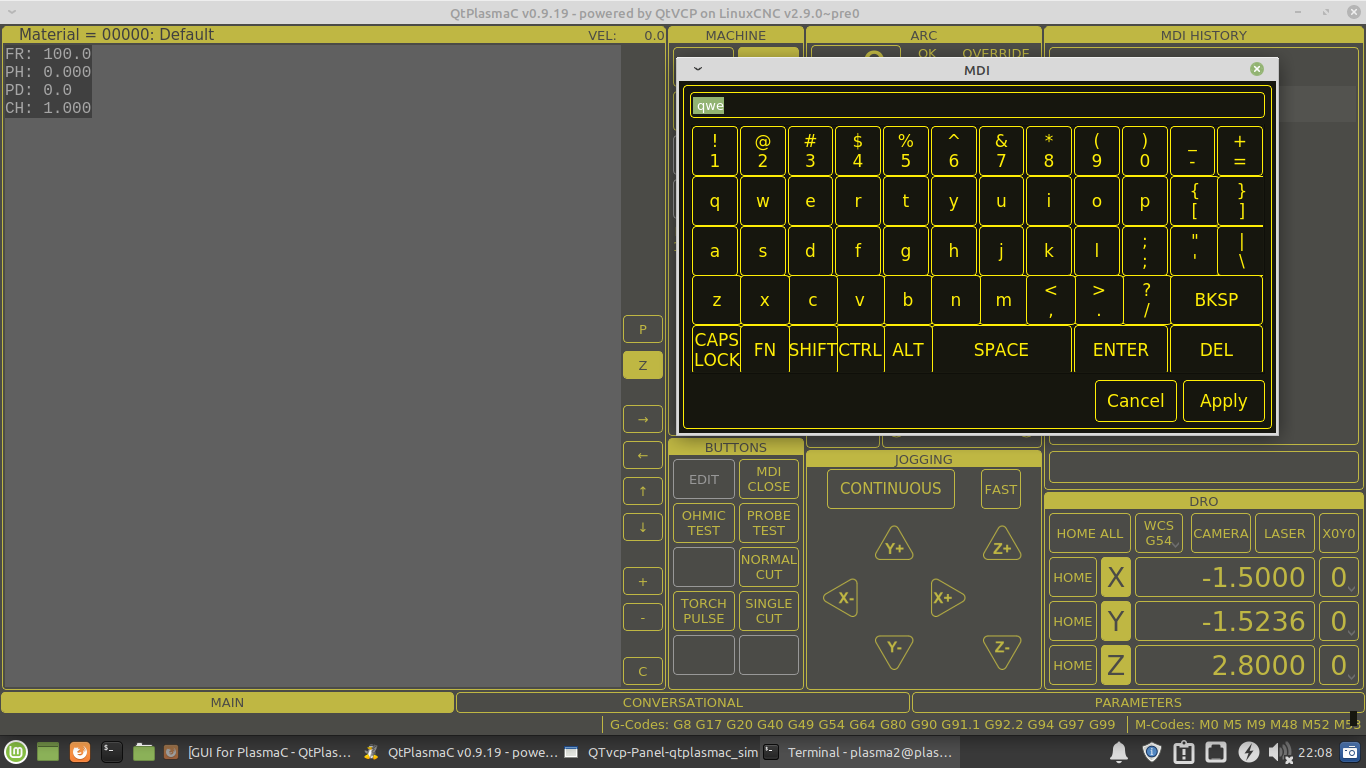
Task: Clear preview with C button
Action: point(643,671)
